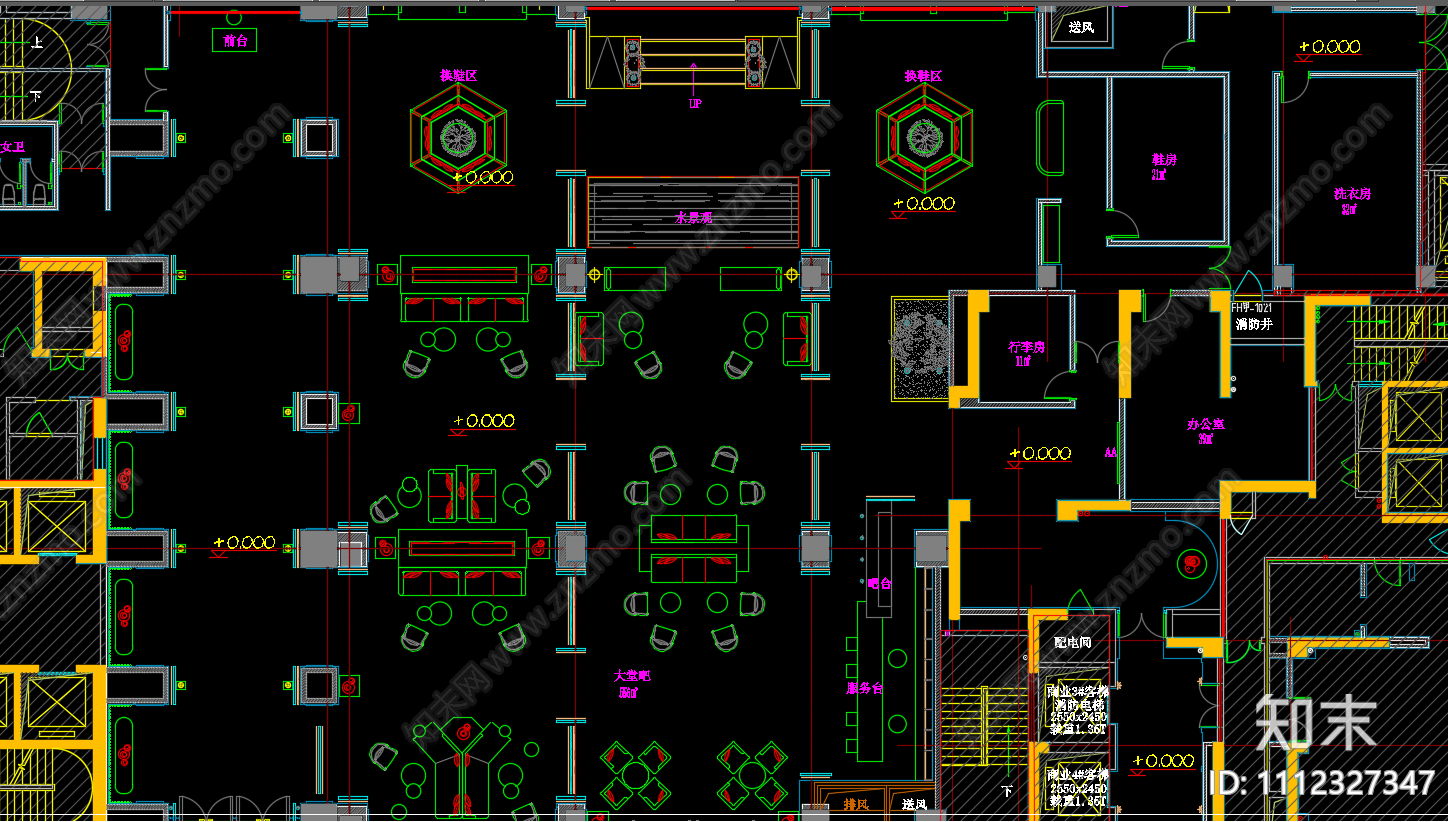1448x822 pixels.
Task: Select the 水景观 label text
Action: click(x=693, y=217)
